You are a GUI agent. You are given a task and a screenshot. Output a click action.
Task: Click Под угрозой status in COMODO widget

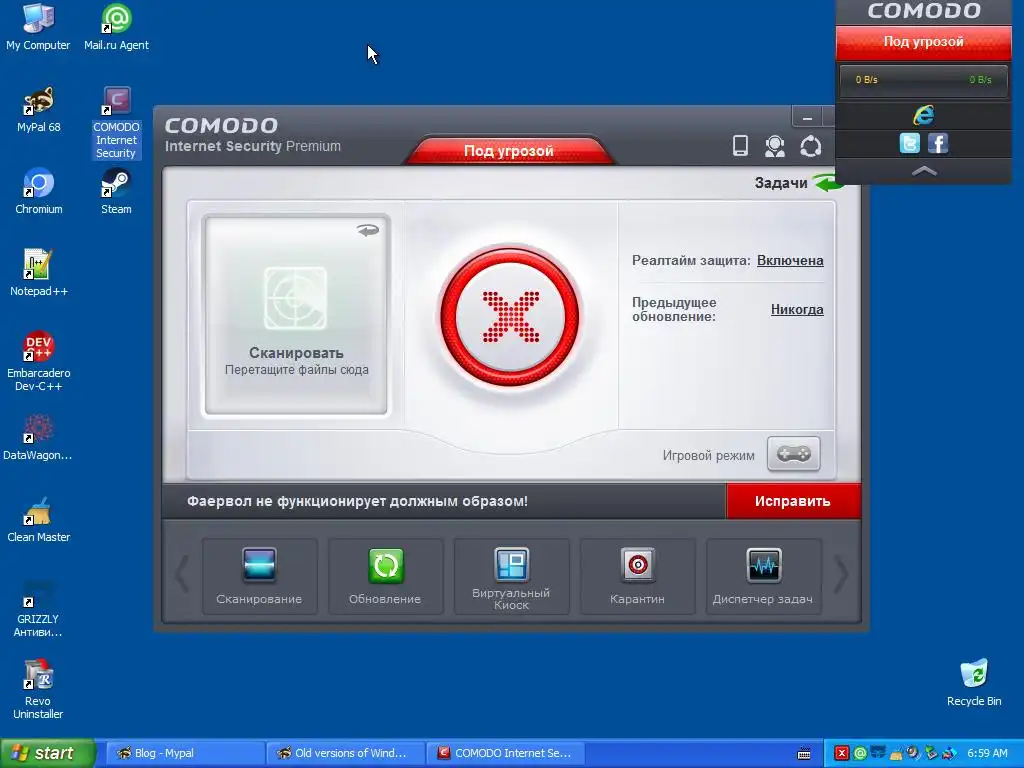tap(923, 42)
